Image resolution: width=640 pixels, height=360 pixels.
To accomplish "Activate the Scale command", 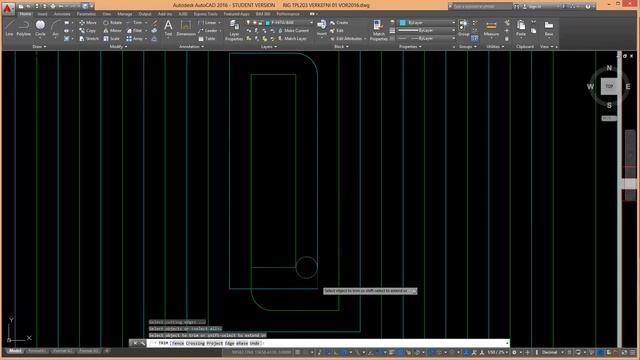I will click(x=111, y=38).
